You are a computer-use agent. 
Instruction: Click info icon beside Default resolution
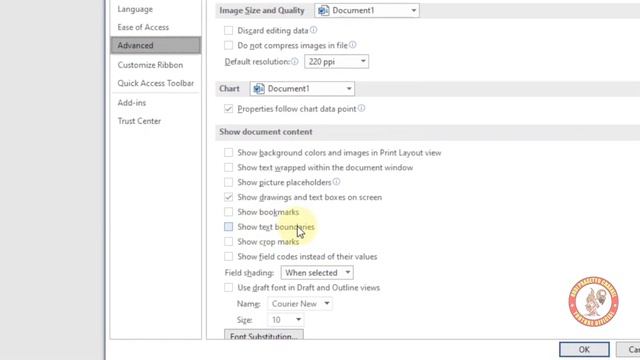point(295,61)
